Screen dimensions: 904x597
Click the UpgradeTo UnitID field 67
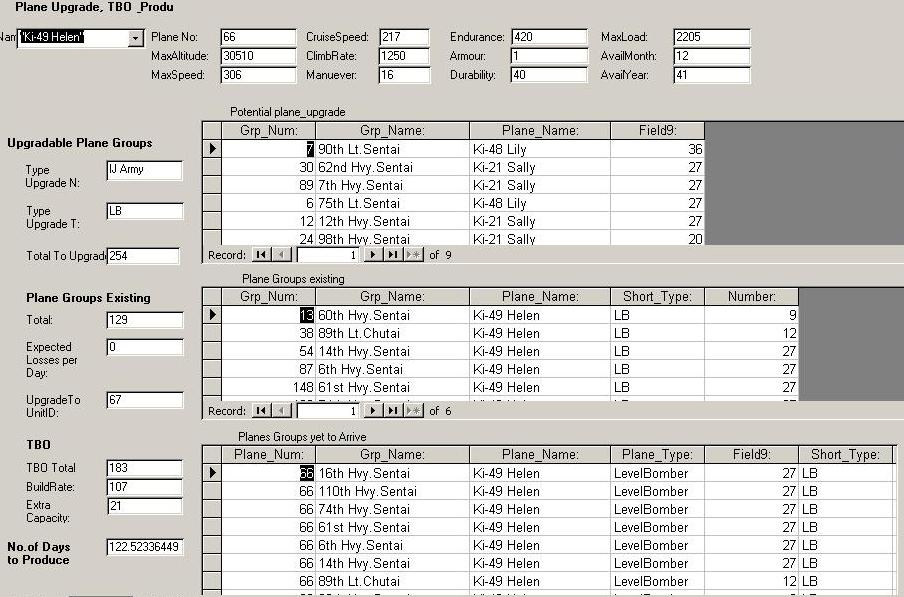pos(145,400)
